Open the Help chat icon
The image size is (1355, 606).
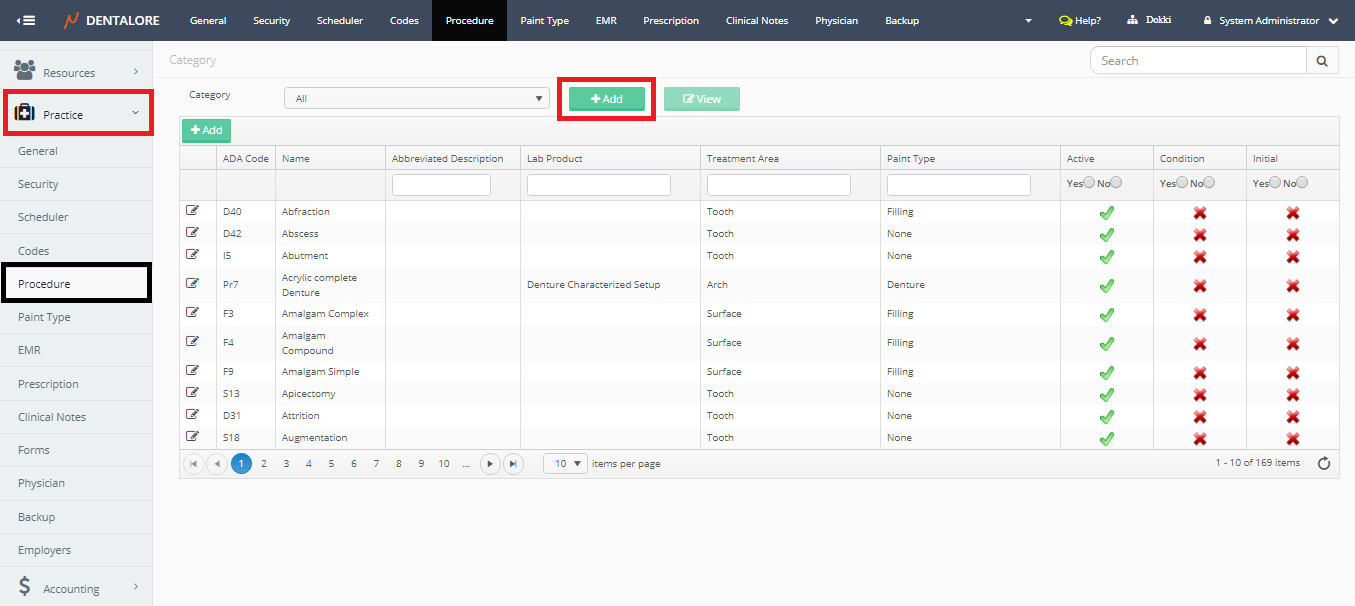click(x=1066, y=20)
